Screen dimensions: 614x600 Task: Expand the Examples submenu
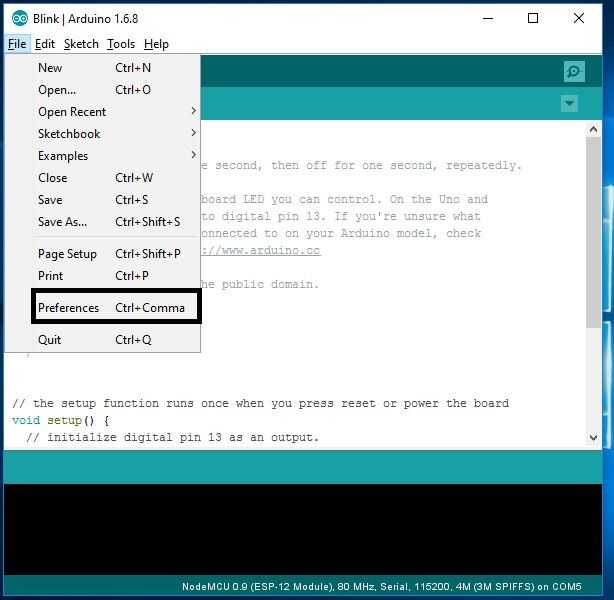pyautogui.click(x=103, y=155)
